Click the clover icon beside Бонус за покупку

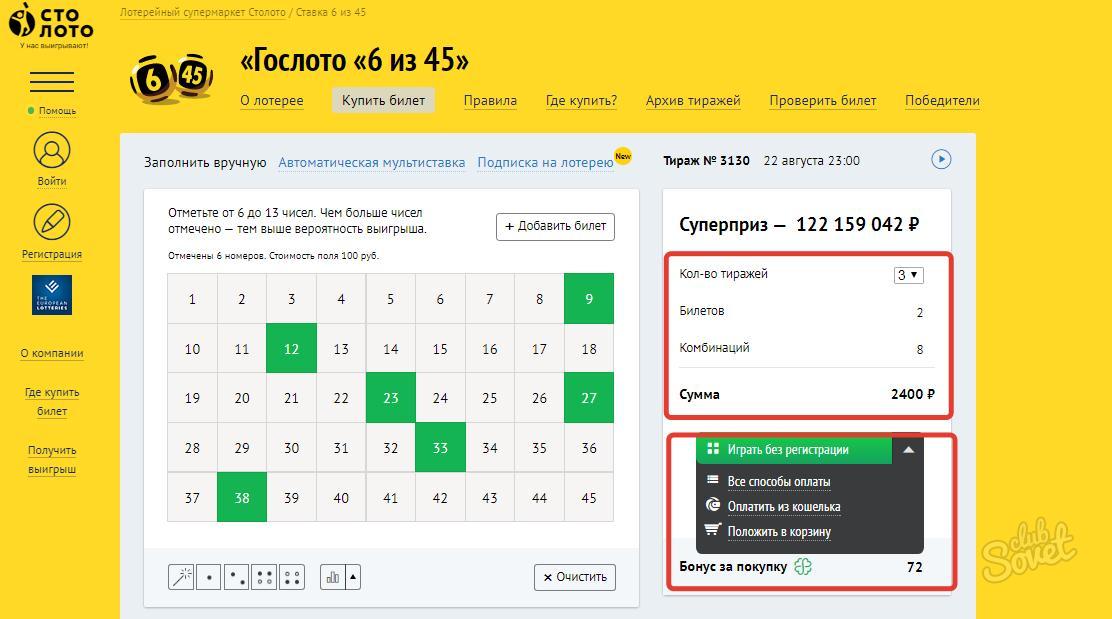click(803, 567)
